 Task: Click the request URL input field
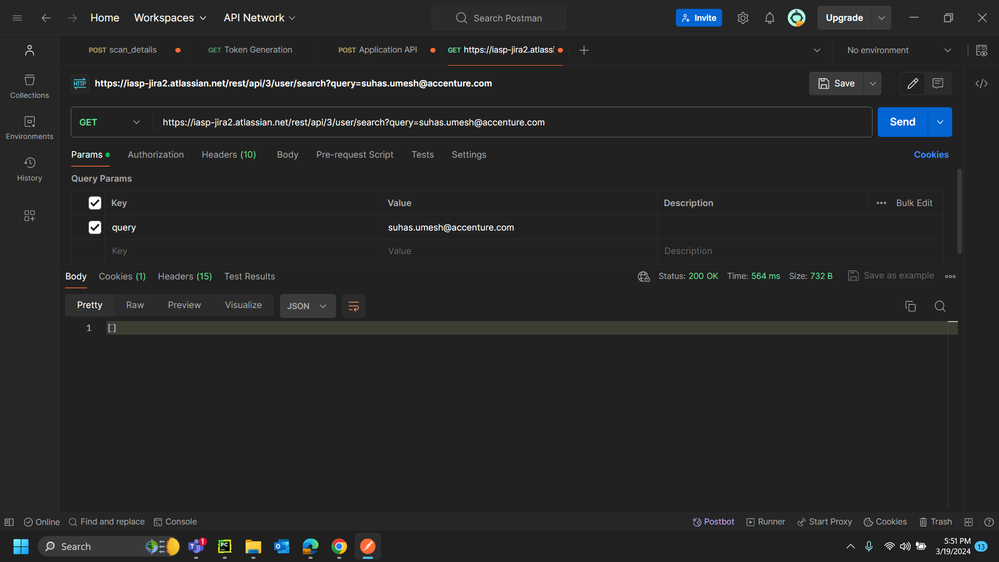tap(512, 122)
